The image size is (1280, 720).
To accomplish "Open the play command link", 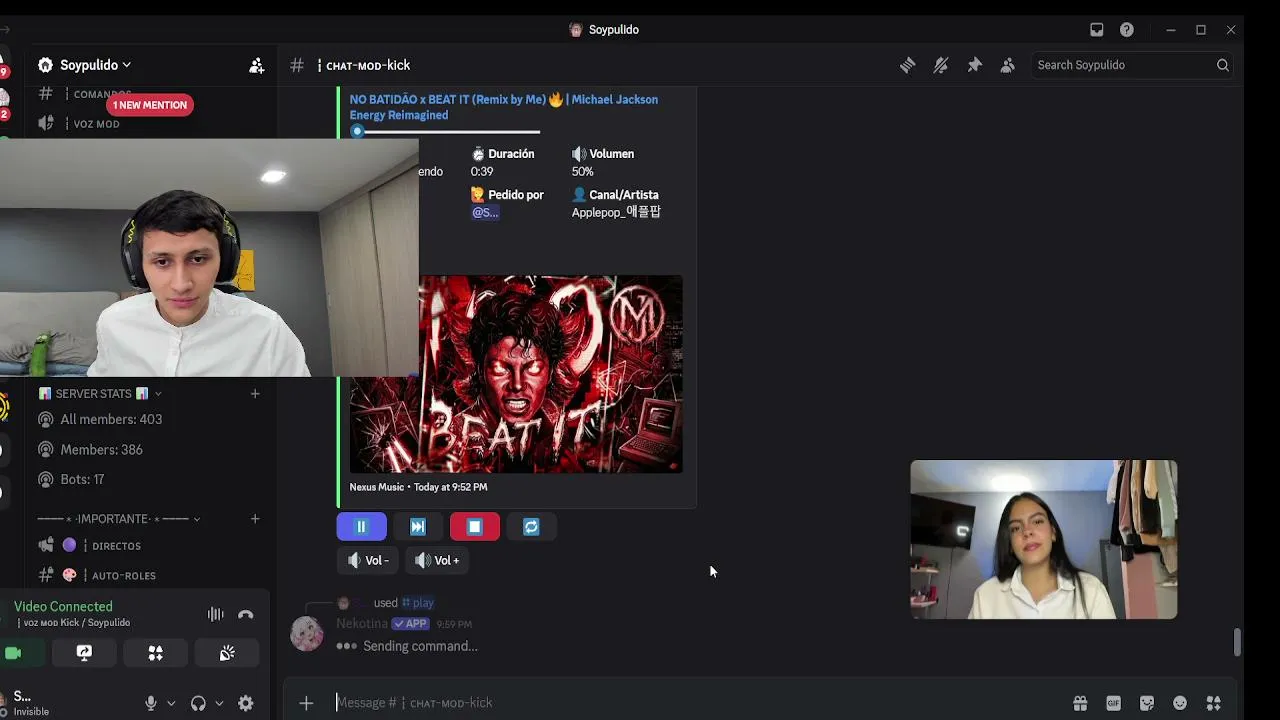I will [x=418, y=603].
